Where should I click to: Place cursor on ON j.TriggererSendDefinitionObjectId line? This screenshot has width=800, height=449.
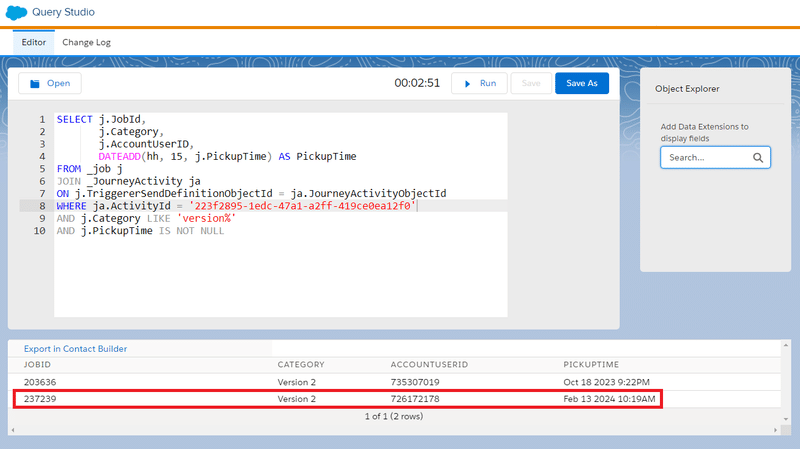(251, 194)
